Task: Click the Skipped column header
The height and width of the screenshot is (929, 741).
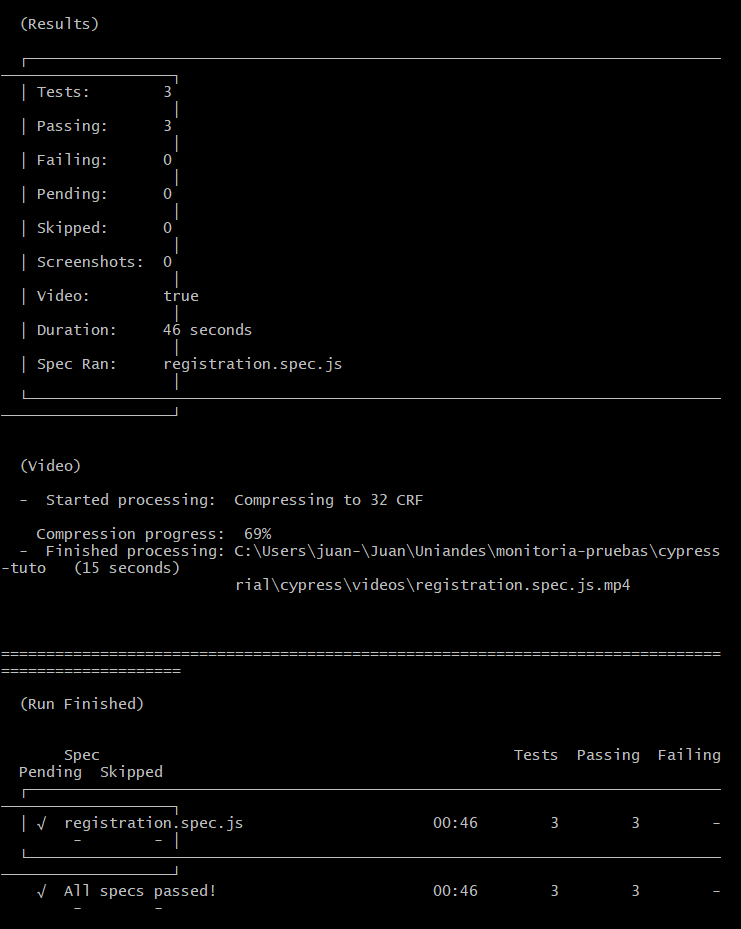Action: coord(131,772)
